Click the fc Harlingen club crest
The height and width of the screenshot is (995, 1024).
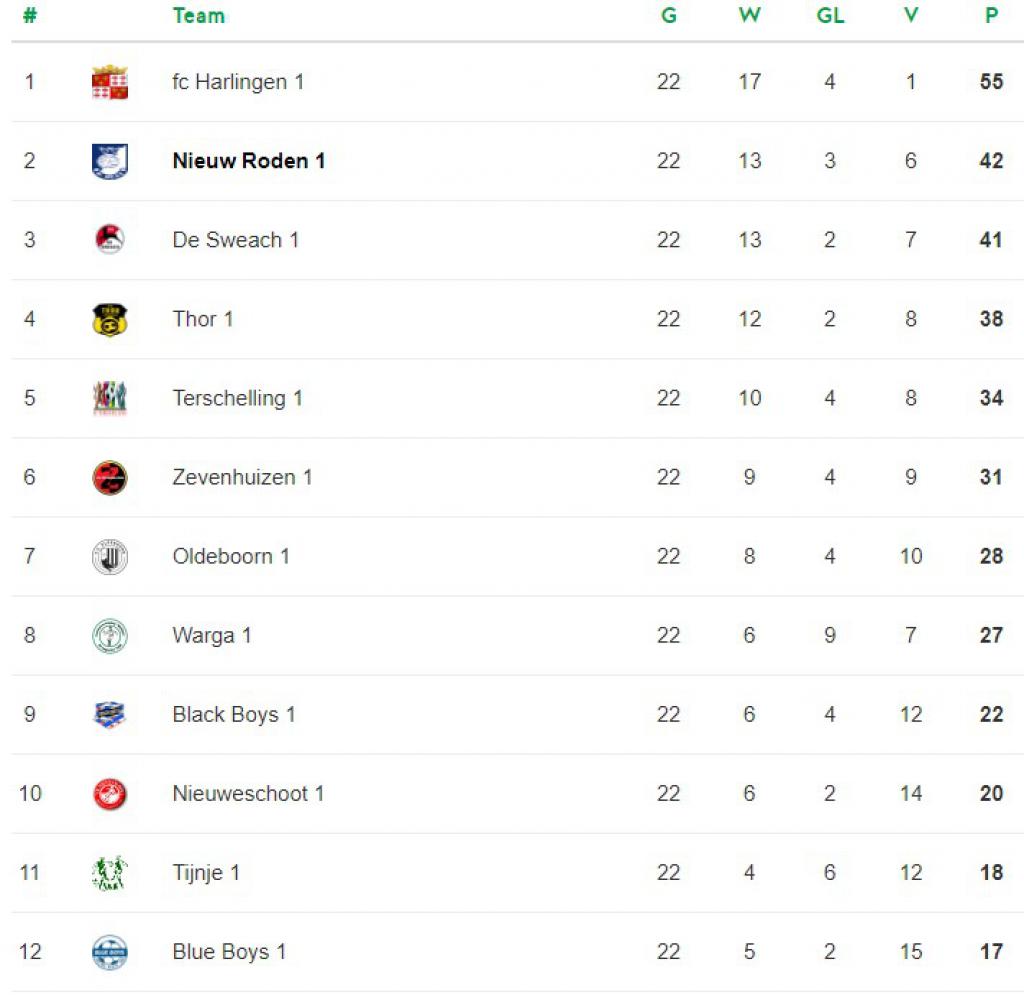click(110, 82)
